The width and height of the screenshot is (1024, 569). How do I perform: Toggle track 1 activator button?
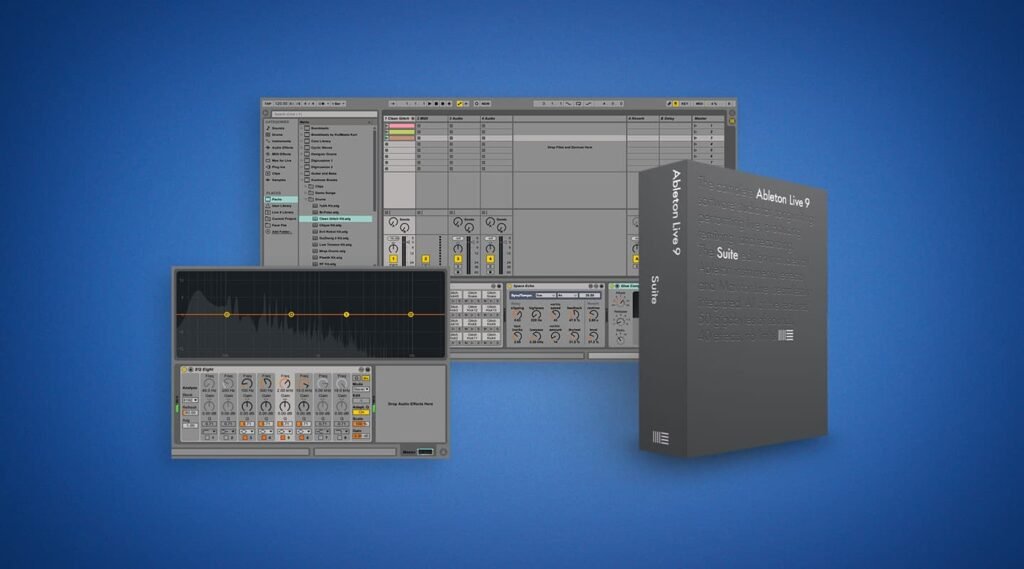click(393, 259)
